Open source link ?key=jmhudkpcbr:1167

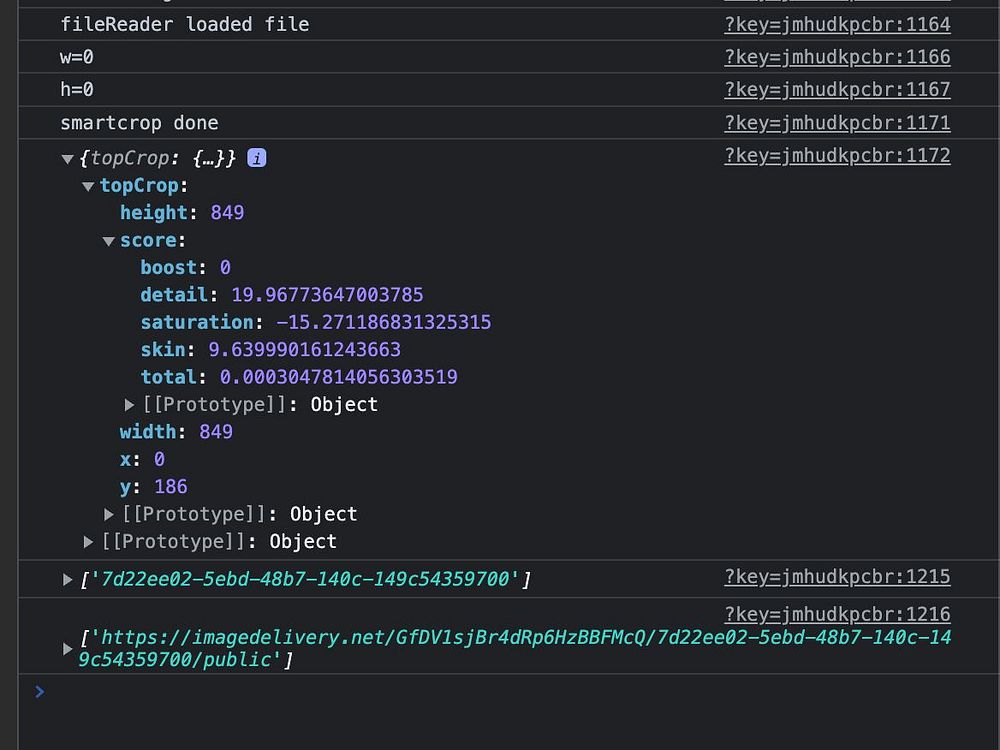pyautogui.click(x=837, y=89)
